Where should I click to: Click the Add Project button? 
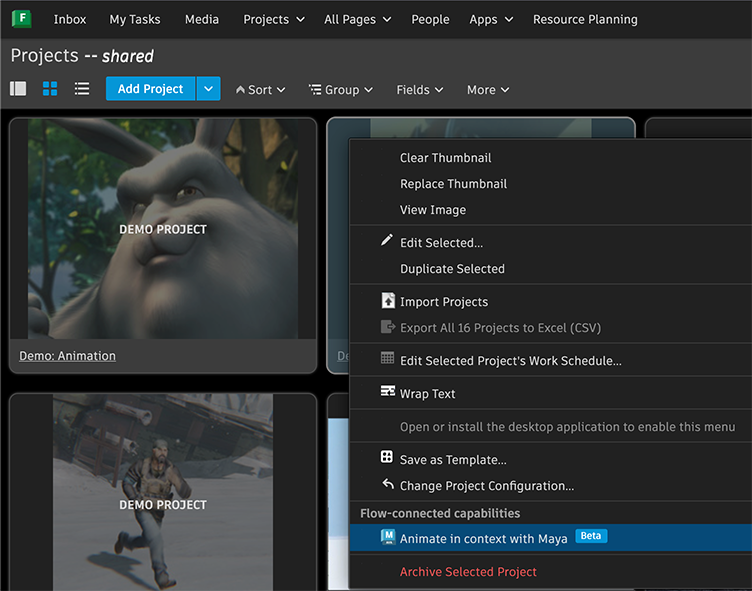(x=151, y=89)
